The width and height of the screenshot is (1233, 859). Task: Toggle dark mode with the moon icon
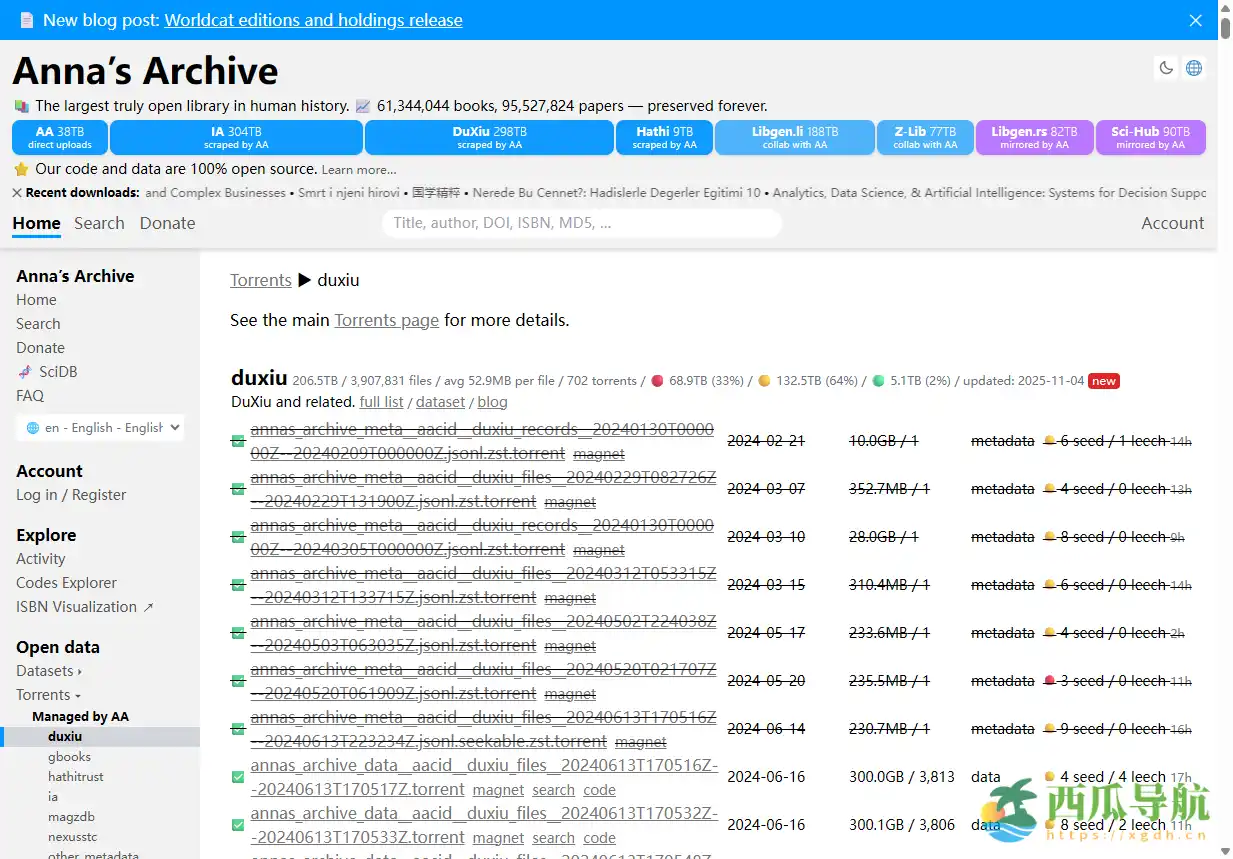1166,68
